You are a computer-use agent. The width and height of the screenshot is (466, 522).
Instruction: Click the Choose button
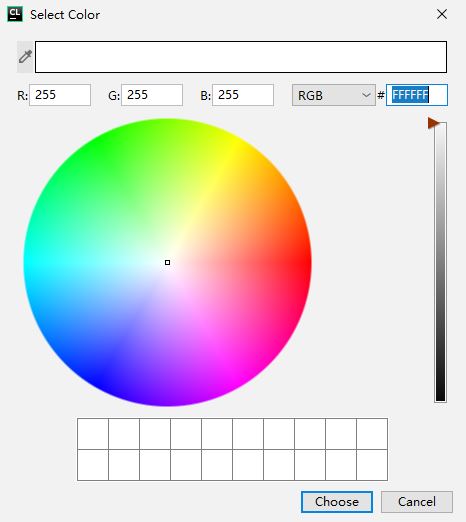point(337,502)
